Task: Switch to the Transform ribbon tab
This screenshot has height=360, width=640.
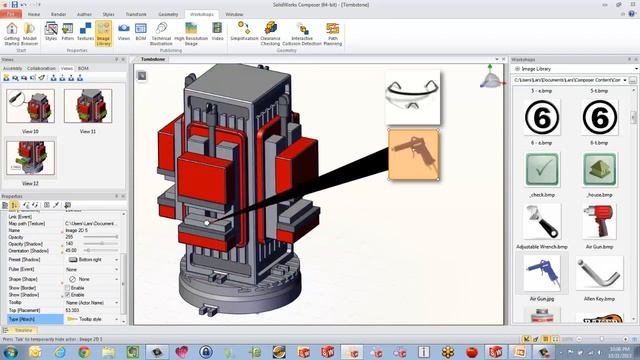Action: 136,14
